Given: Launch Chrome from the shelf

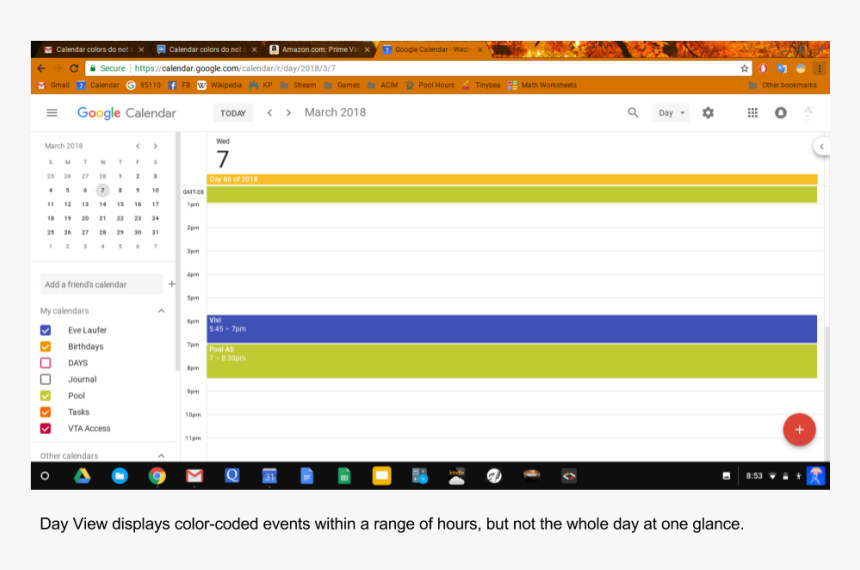Looking at the screenshot, I should 157,476.
